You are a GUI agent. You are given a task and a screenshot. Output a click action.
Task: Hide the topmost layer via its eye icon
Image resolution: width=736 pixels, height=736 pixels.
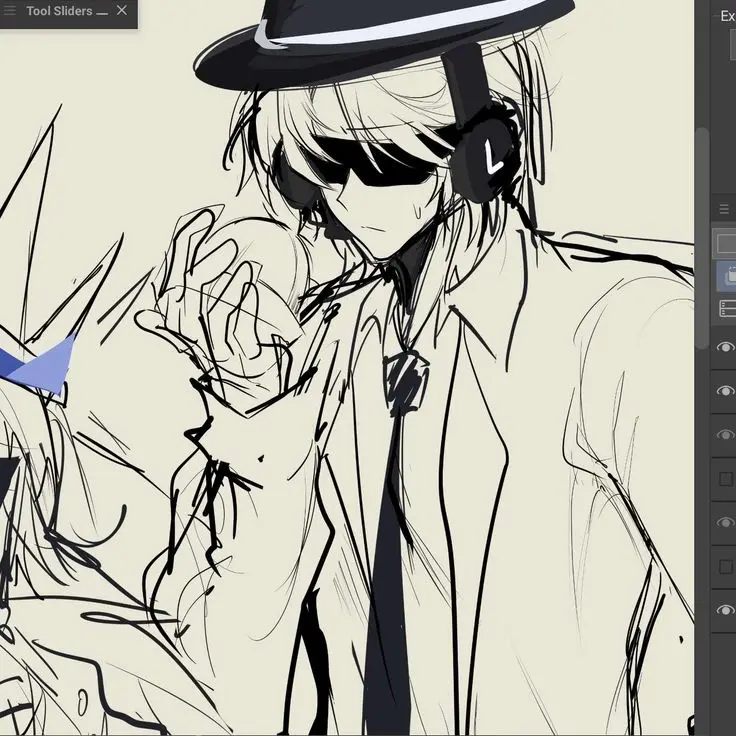click(x=726, y=347)
